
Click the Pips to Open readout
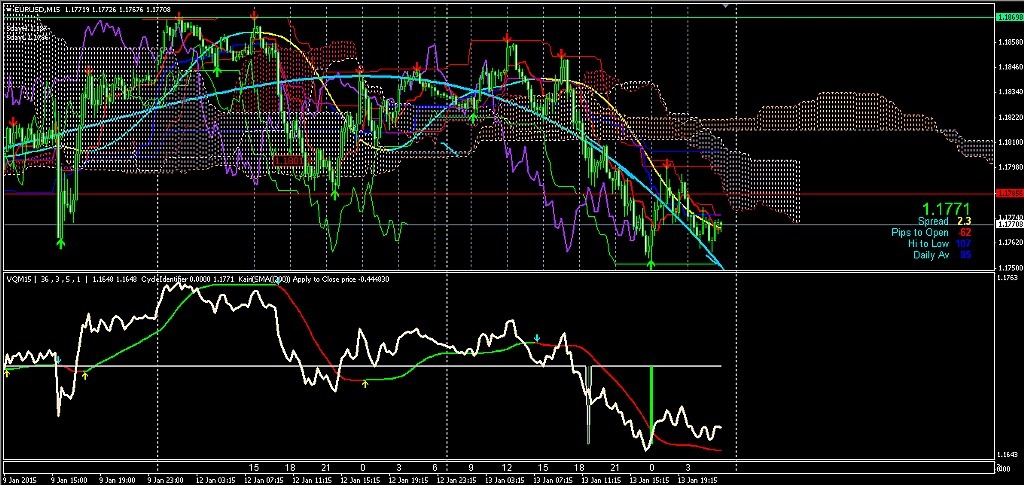[929, 232]
